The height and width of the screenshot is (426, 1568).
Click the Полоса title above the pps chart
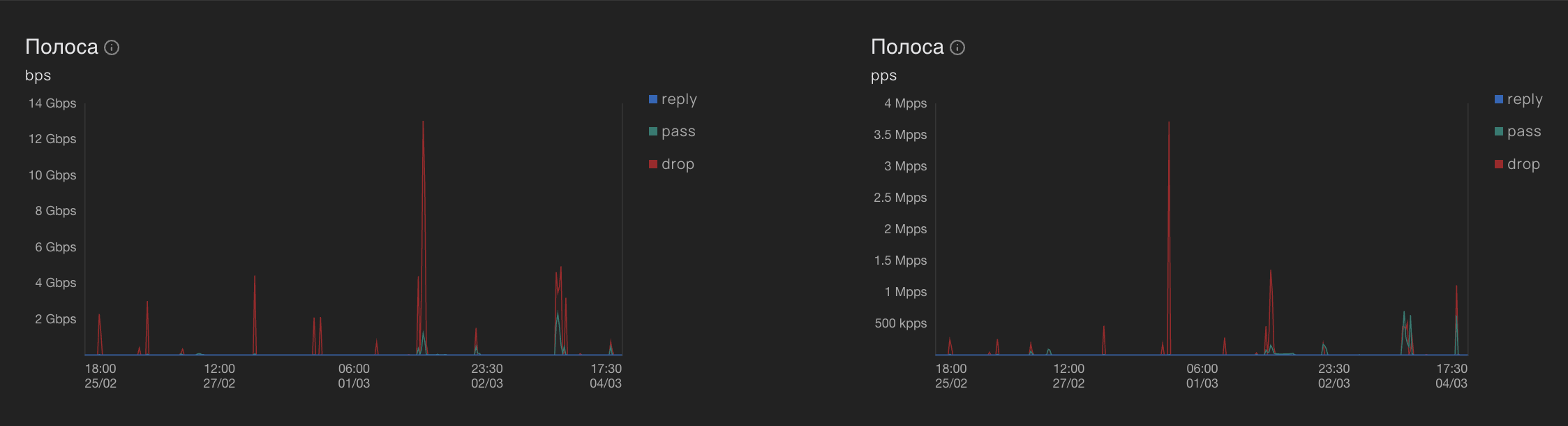pos(907,47)
